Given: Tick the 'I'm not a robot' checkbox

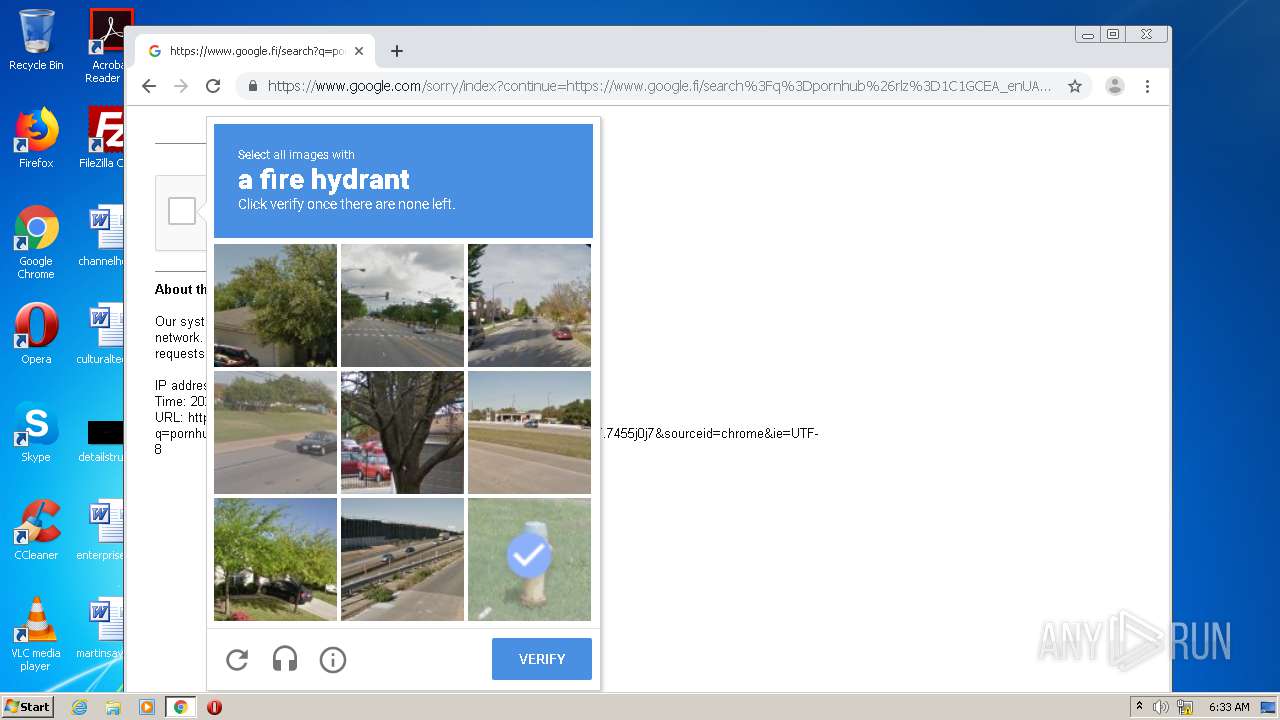Looking at the screenshot, I should 182,211.
